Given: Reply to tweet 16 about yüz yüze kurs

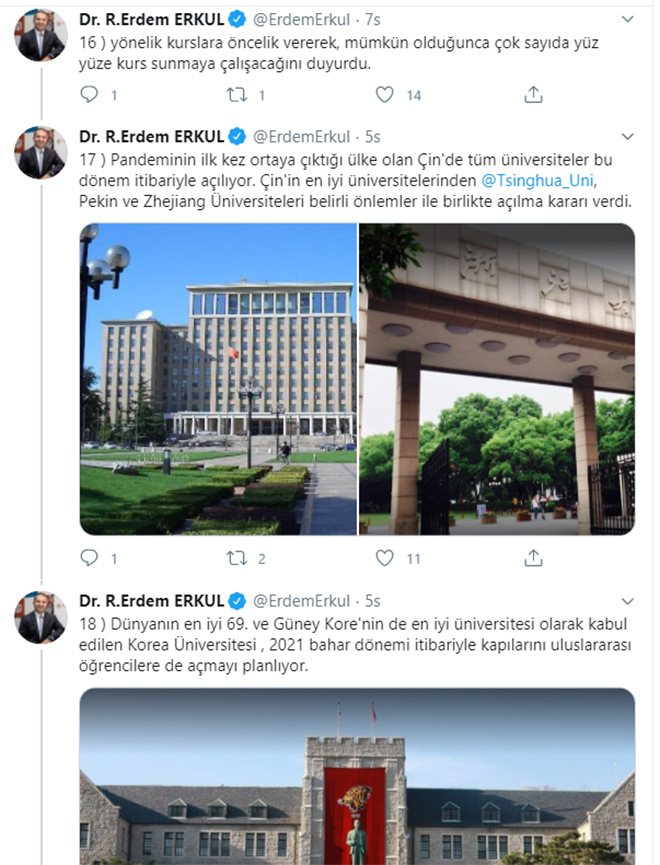Looking at the screenshot, I should pyautogui.click(x=89, y=95).
